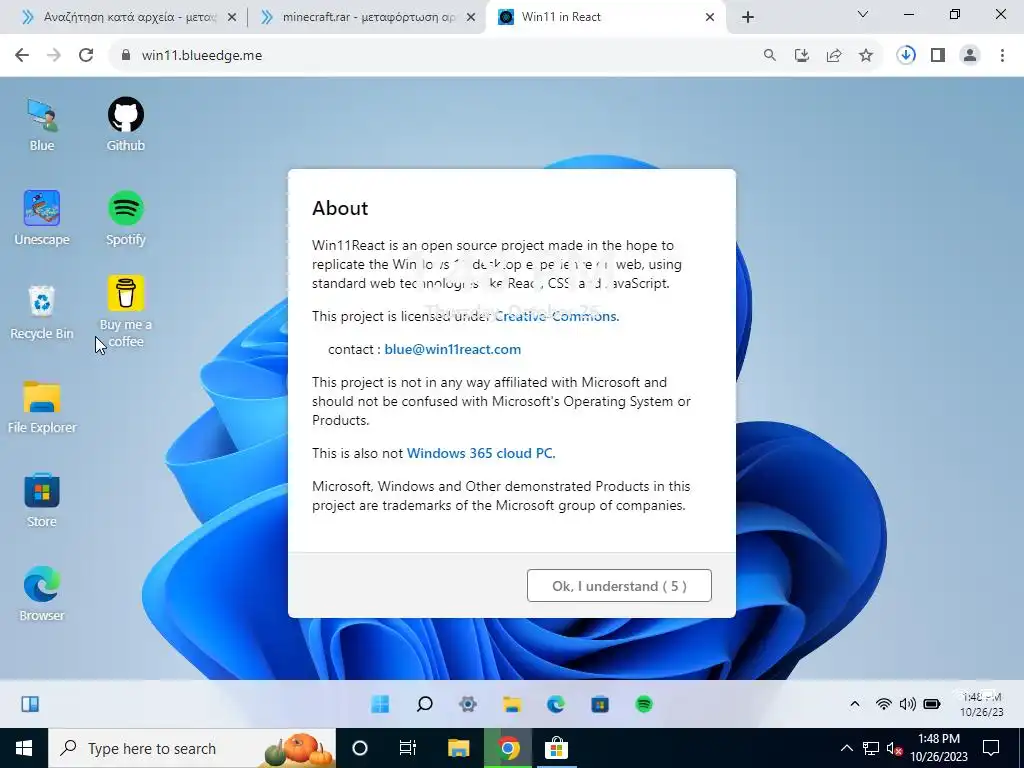Show hidden icons in Win11React tray

(854, 704)
